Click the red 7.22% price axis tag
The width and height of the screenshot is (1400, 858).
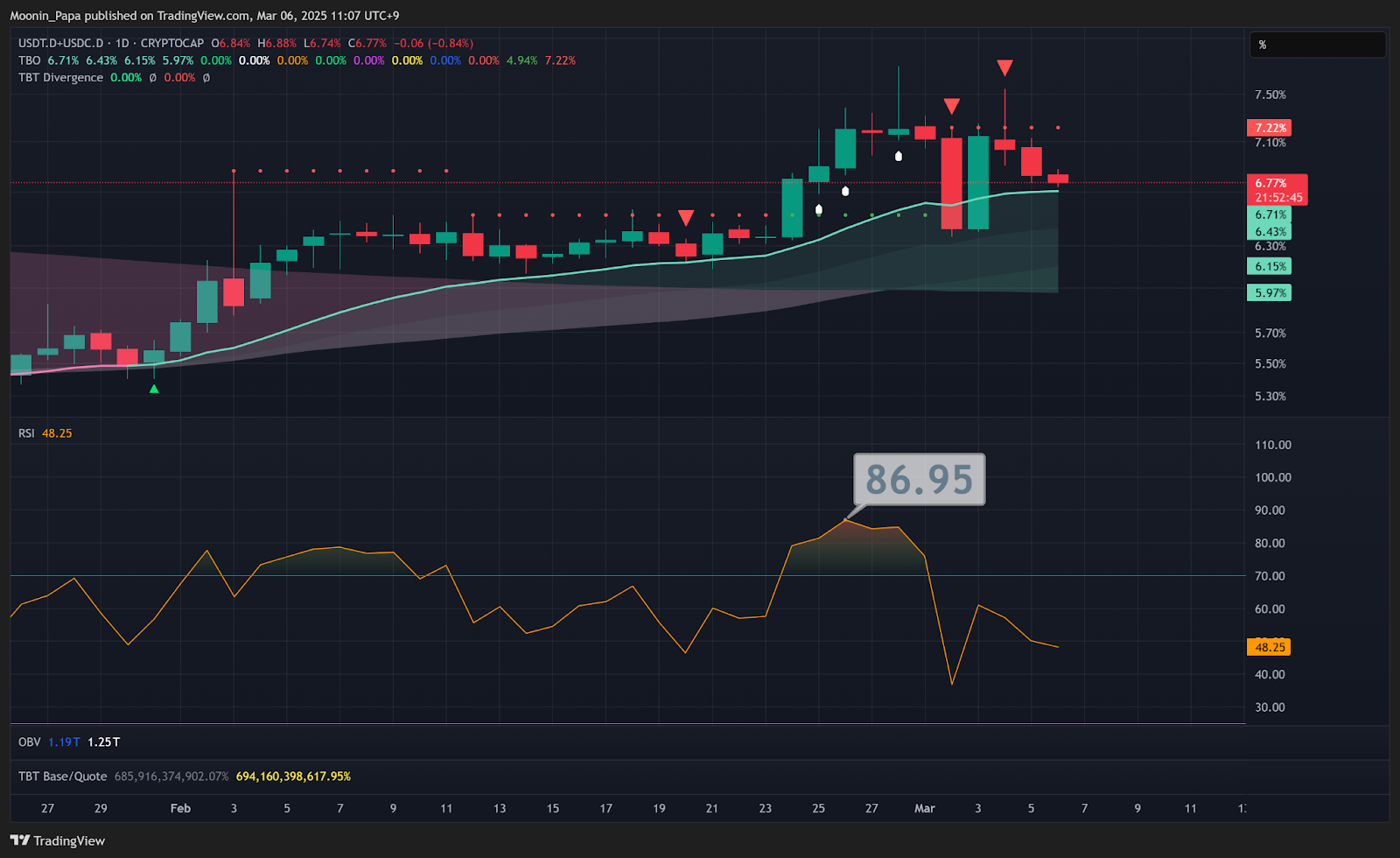[1269, 128]
